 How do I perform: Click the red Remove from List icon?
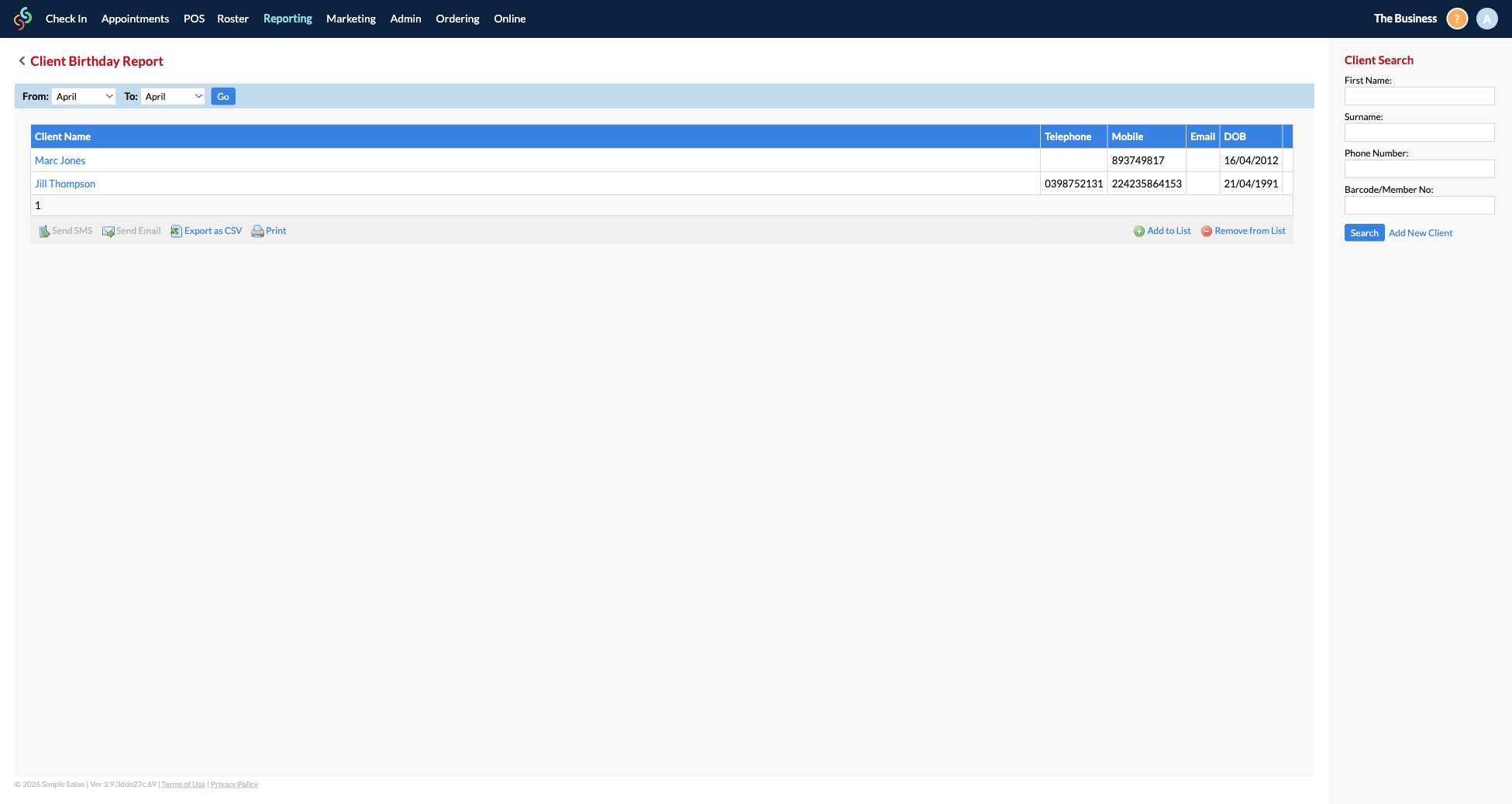click(x=1206, y=231)
